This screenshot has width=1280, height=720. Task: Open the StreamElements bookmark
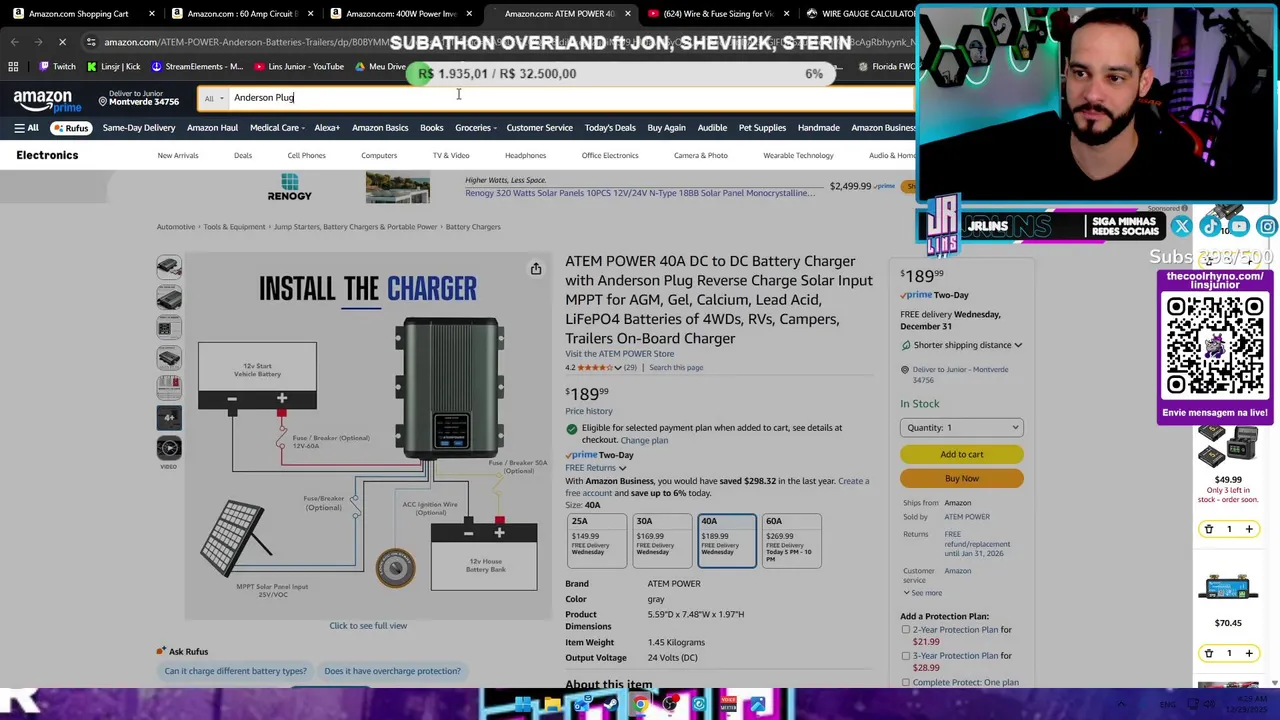(x=197, y=67)
